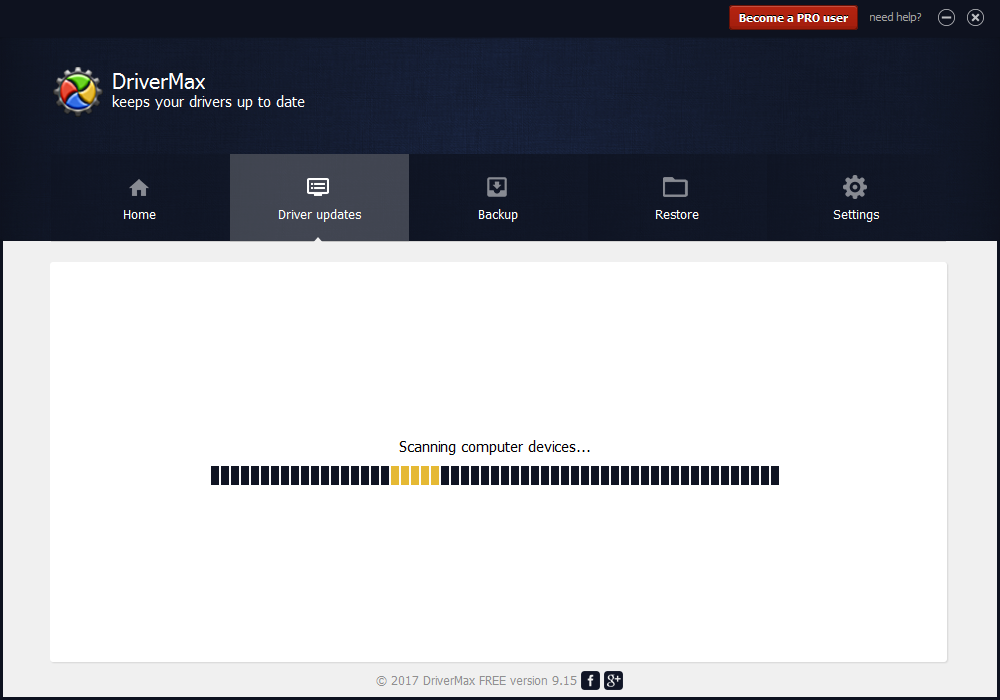Screen dimensions: 1000x700
Task: Switch to the Driver updates tab
Action: [x=319, y=198]
